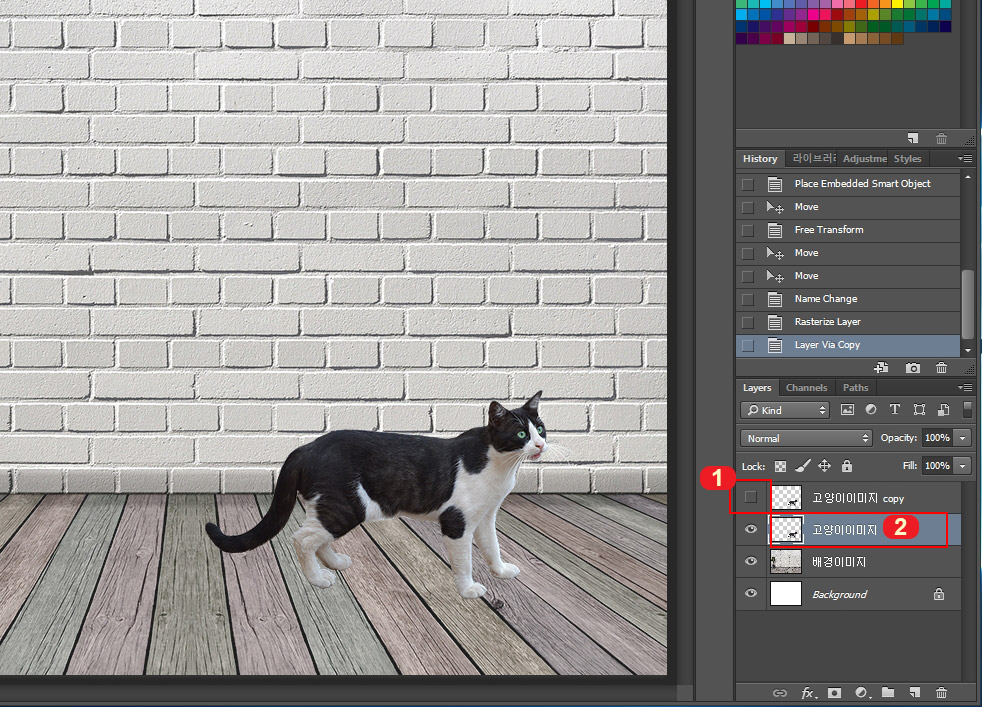Create new snapshot with camera icon
This screenshot has height=707, width=982.
click(912, 368)
